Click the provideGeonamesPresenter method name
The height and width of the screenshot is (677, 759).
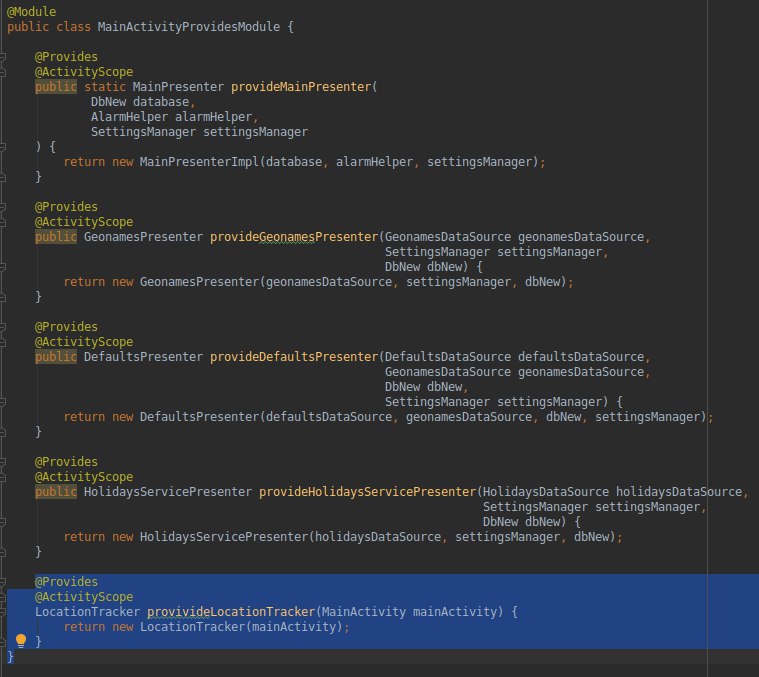pyautogui.click(x=294, y=237)
